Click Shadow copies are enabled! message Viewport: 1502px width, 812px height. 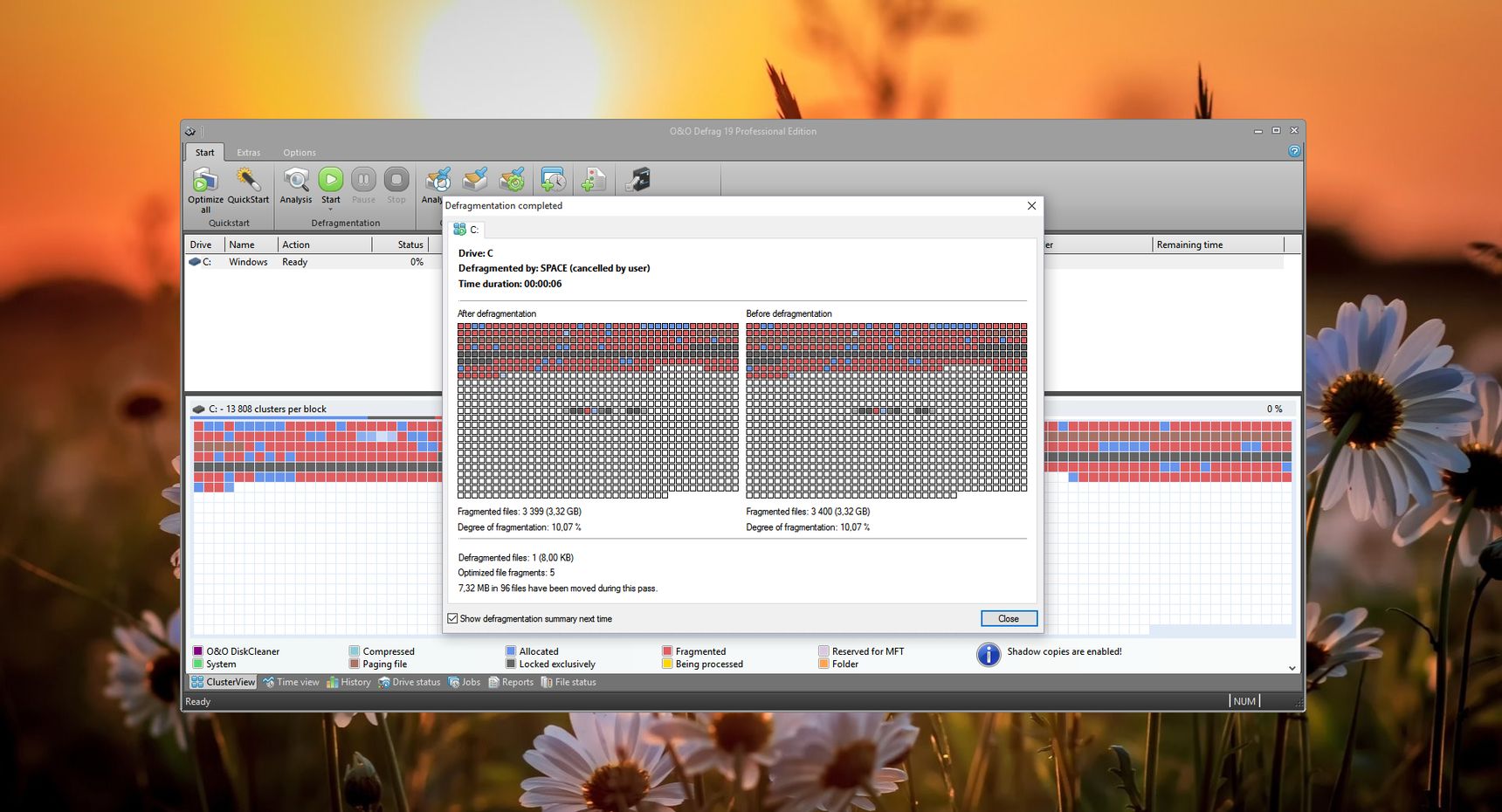click(1064, 651)
